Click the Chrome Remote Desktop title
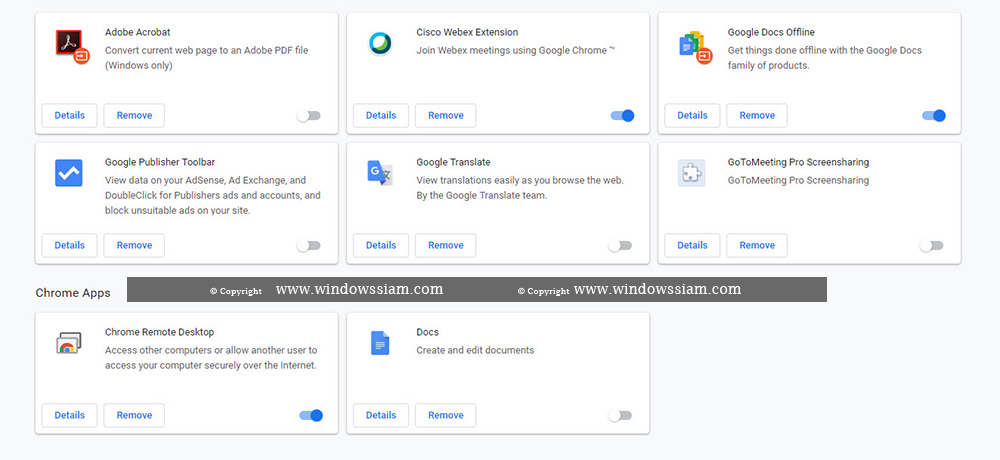 (159, 332)
